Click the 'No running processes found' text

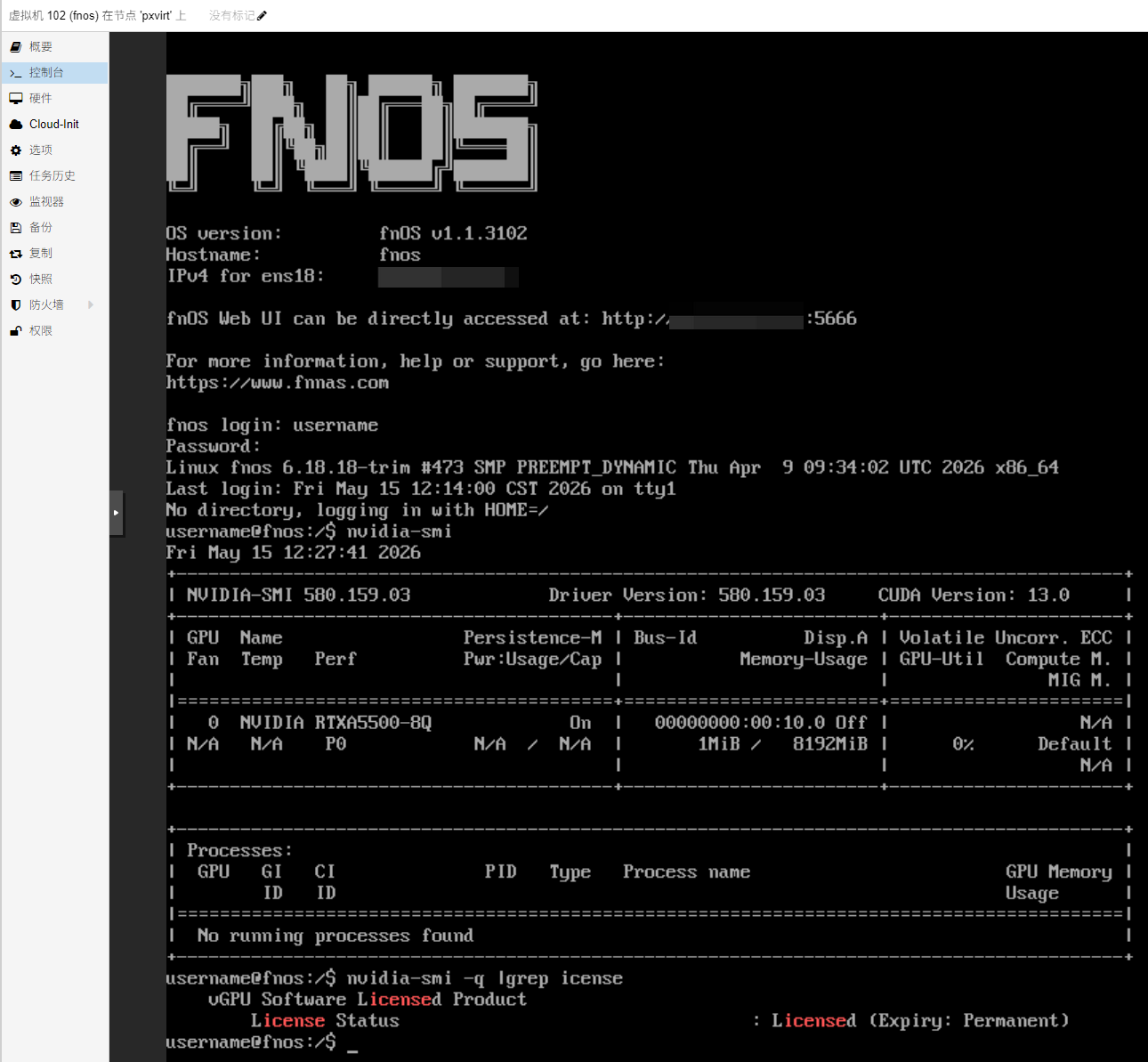tap(336, 936)
